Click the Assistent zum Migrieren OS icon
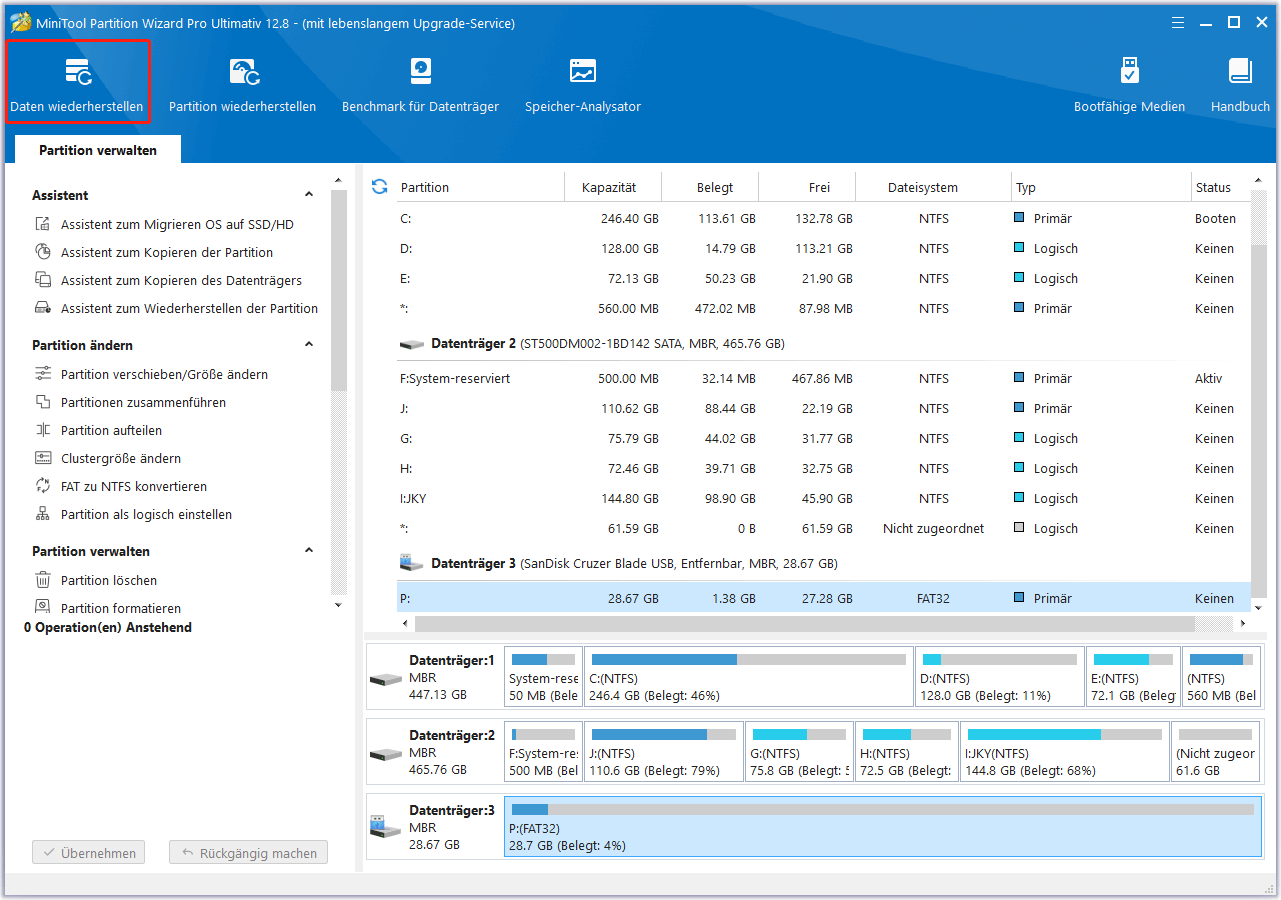 [x=43, y=225]
